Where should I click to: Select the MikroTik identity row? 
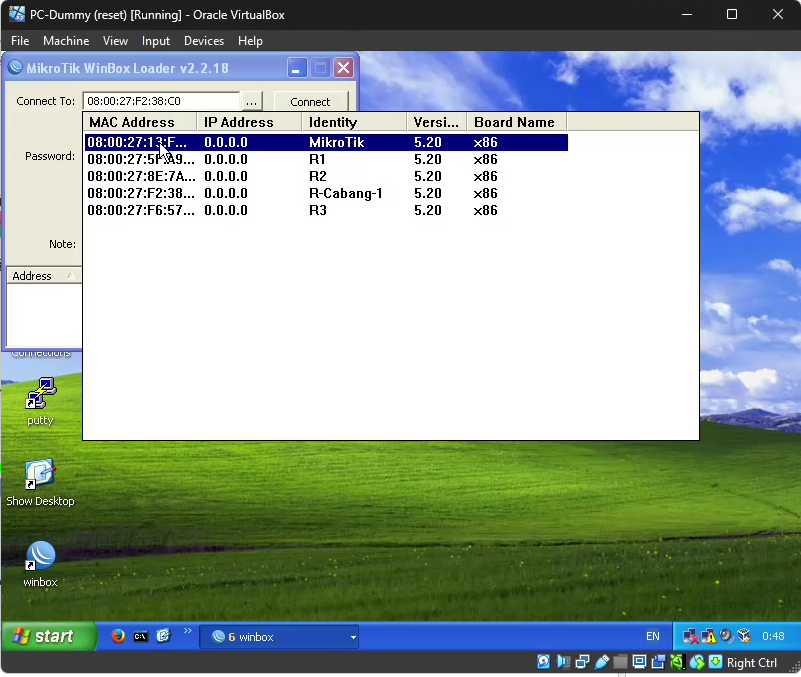(x=326, y=143)
